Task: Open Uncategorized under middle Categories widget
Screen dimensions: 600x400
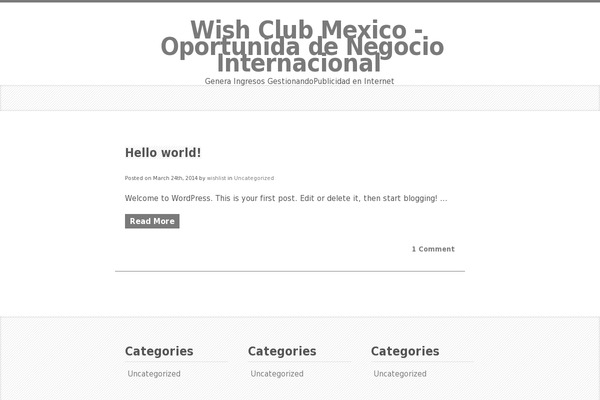Action: point(277,374)
